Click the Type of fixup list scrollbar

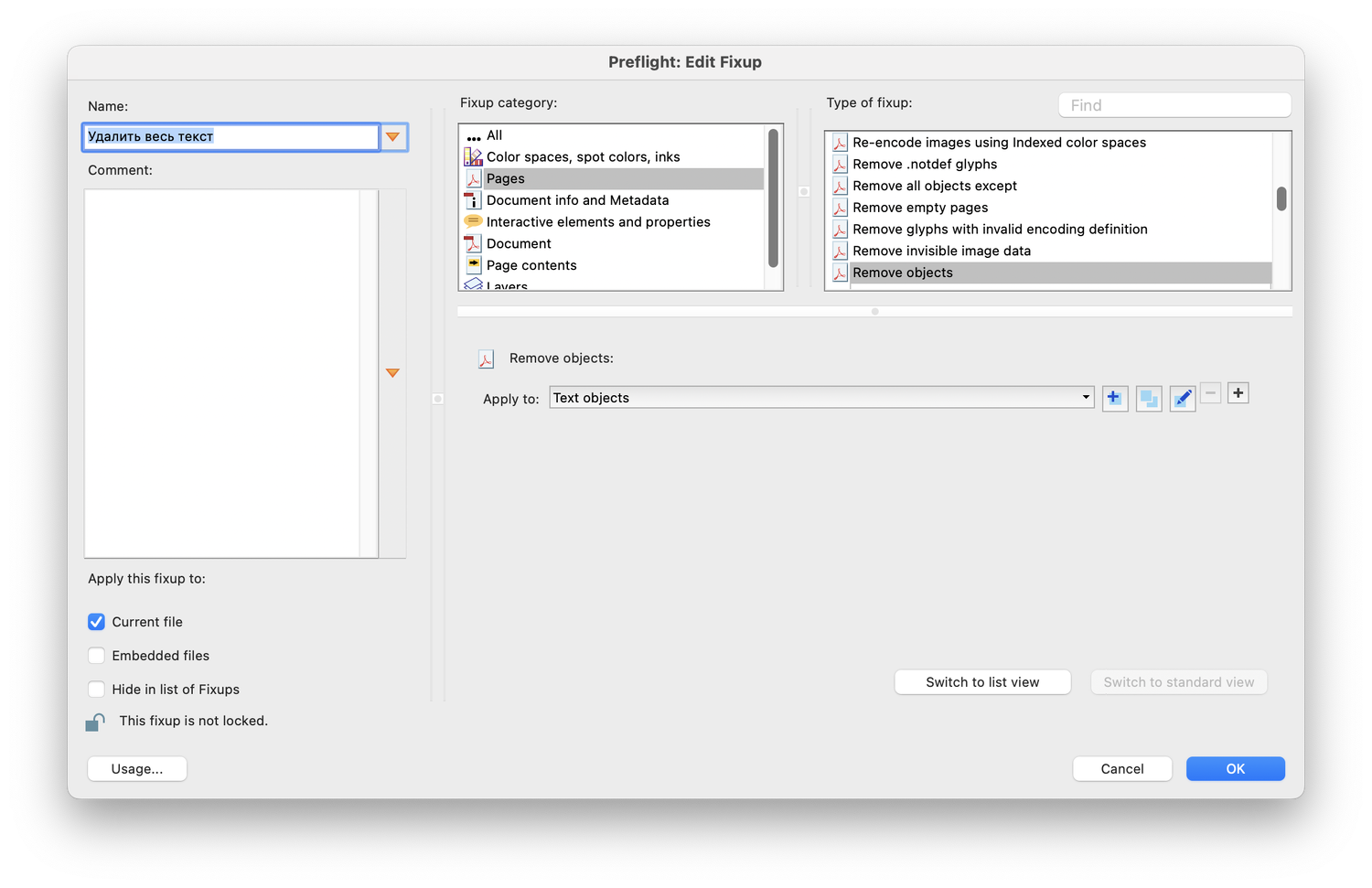(x=1281, y=198)
